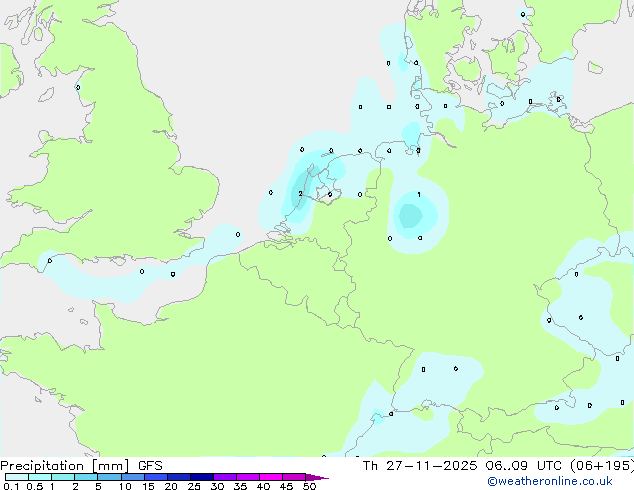This screenshot has height=490, width=634.
Task: Click the 'Precipitation [mm]' title text
Action: (65, 466)
